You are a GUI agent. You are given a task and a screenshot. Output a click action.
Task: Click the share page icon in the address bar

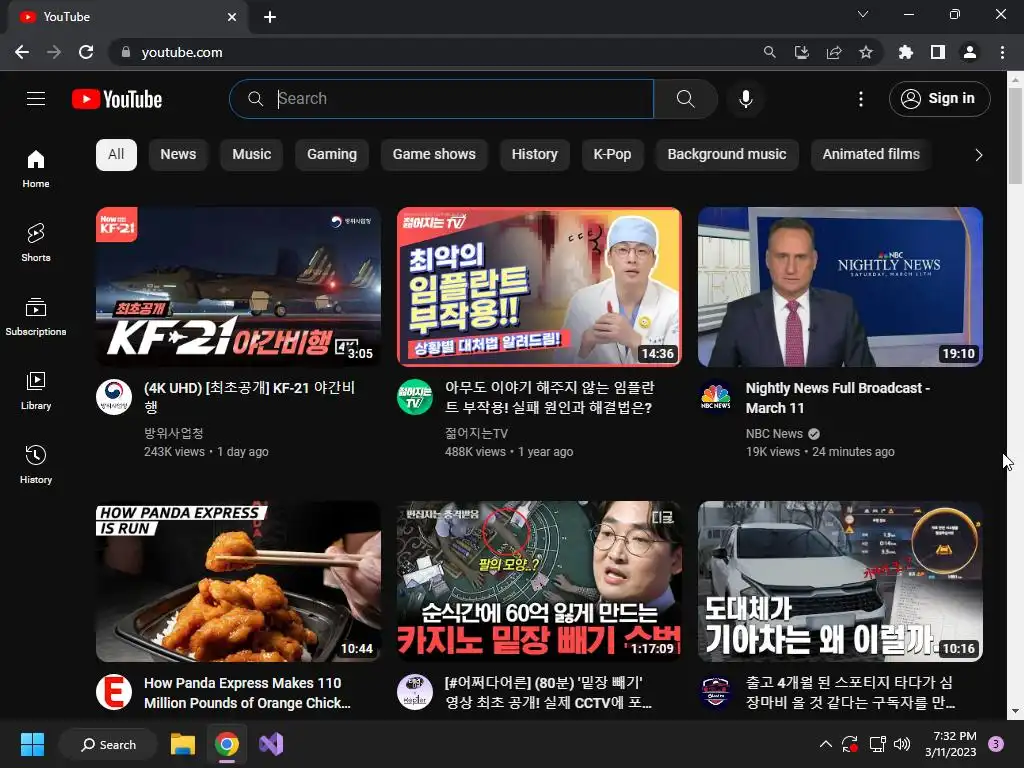pyautogui.click(x=834, y=52)
